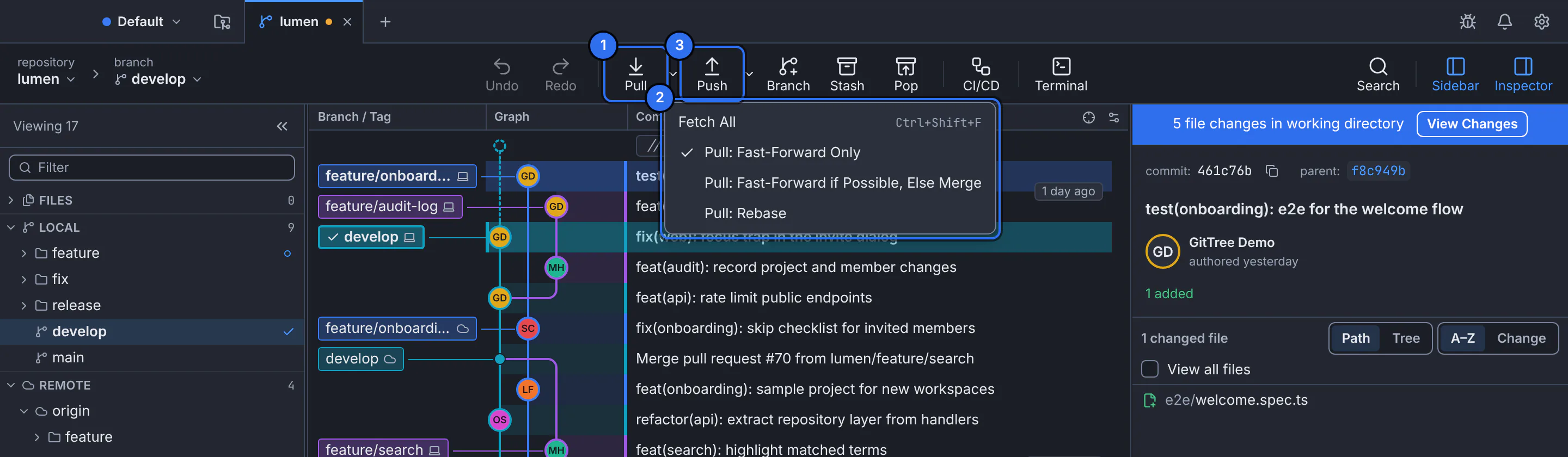
Task: Click the Filter input field
Action: [151, 168]
